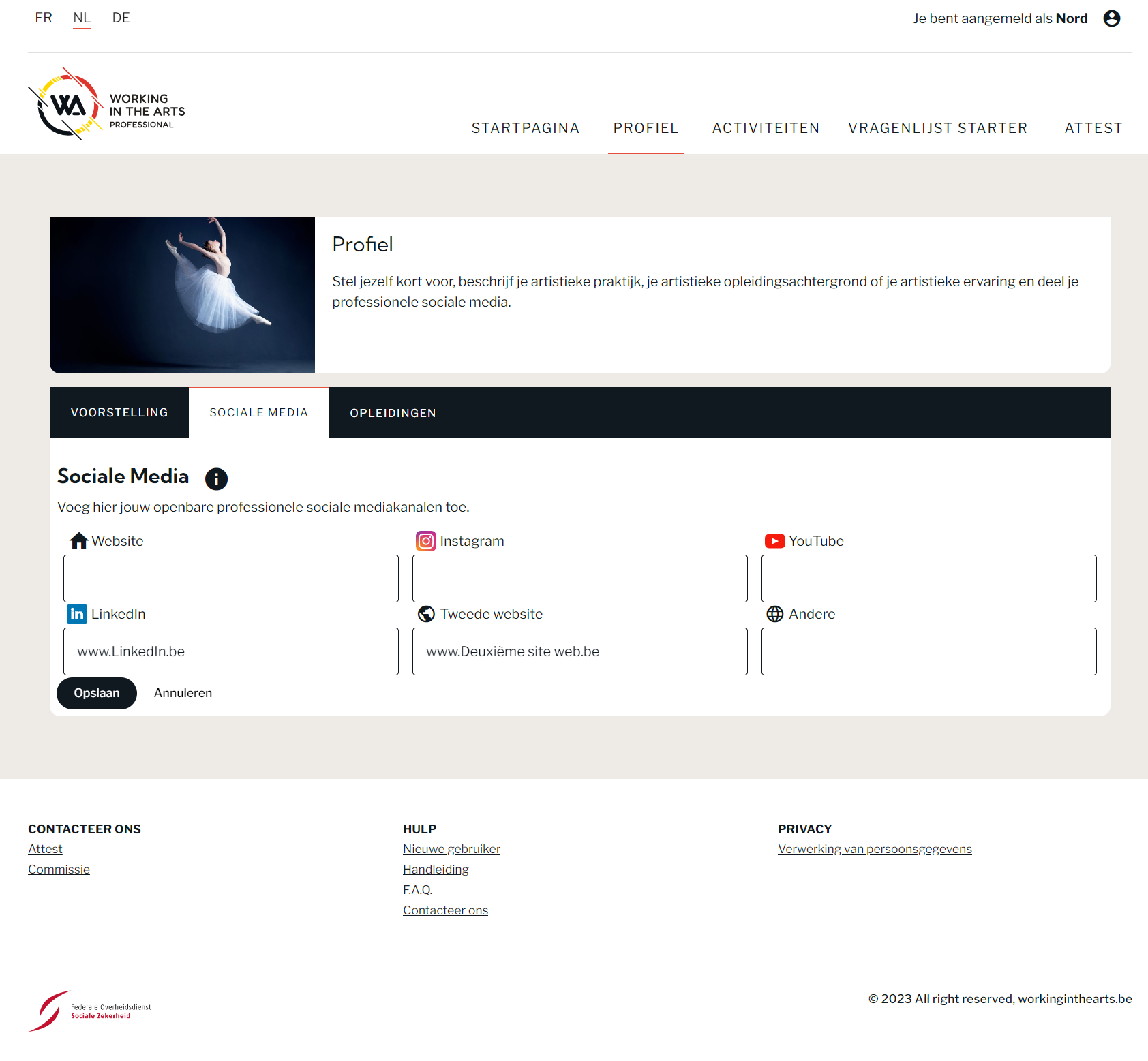The image size is (1148, 1061).
Task: Click the Sociale Media section heading
Action: (x=123, y=476)
